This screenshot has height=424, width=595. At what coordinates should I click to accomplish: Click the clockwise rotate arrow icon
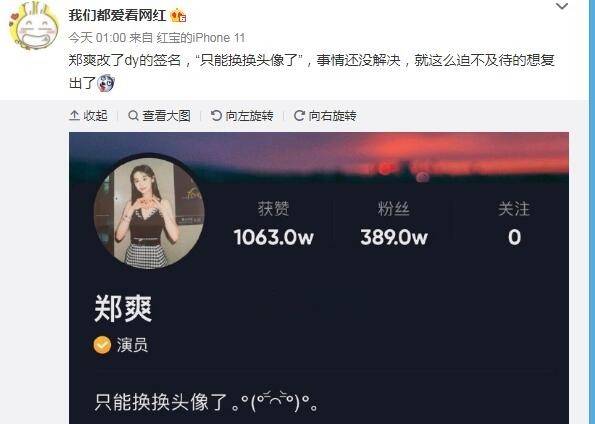tap(299, 115)
